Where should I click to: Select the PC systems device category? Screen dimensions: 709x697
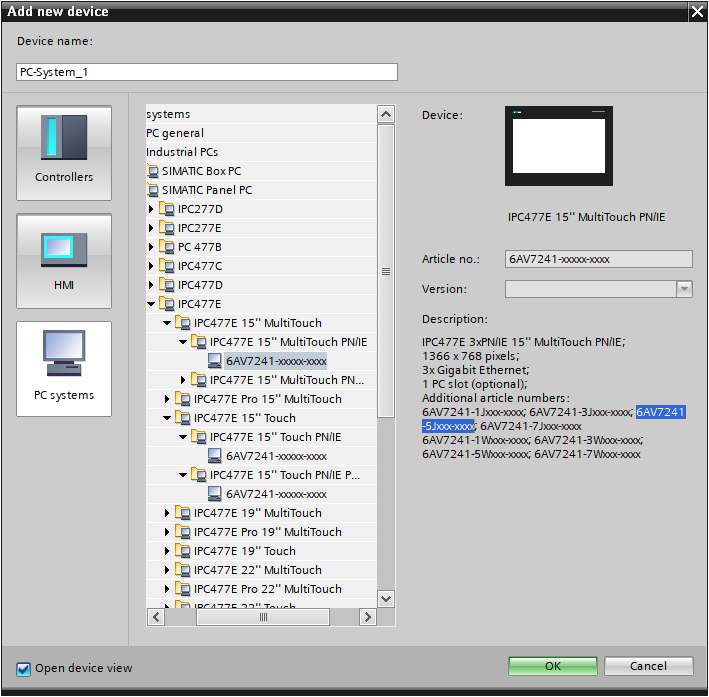[x=64, y=369]
